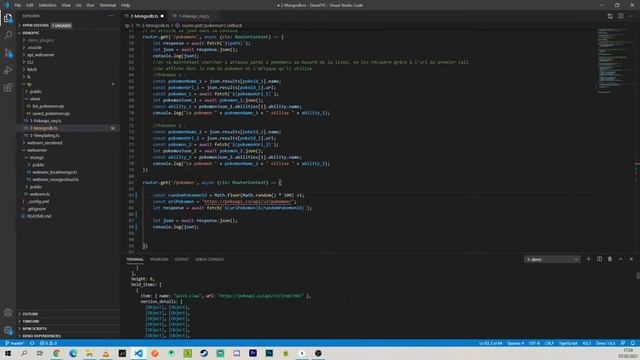Open the Accounts icon in activity bar
640x360 pixels.
8,313
